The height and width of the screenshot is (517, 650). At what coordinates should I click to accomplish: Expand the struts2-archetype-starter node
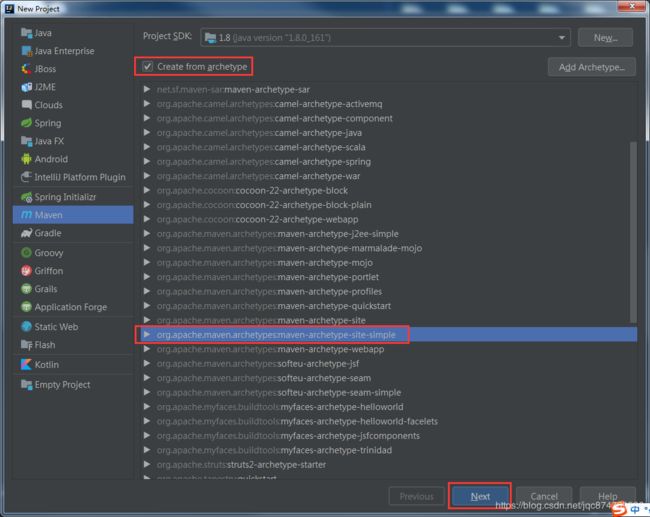tap(147, 464)
